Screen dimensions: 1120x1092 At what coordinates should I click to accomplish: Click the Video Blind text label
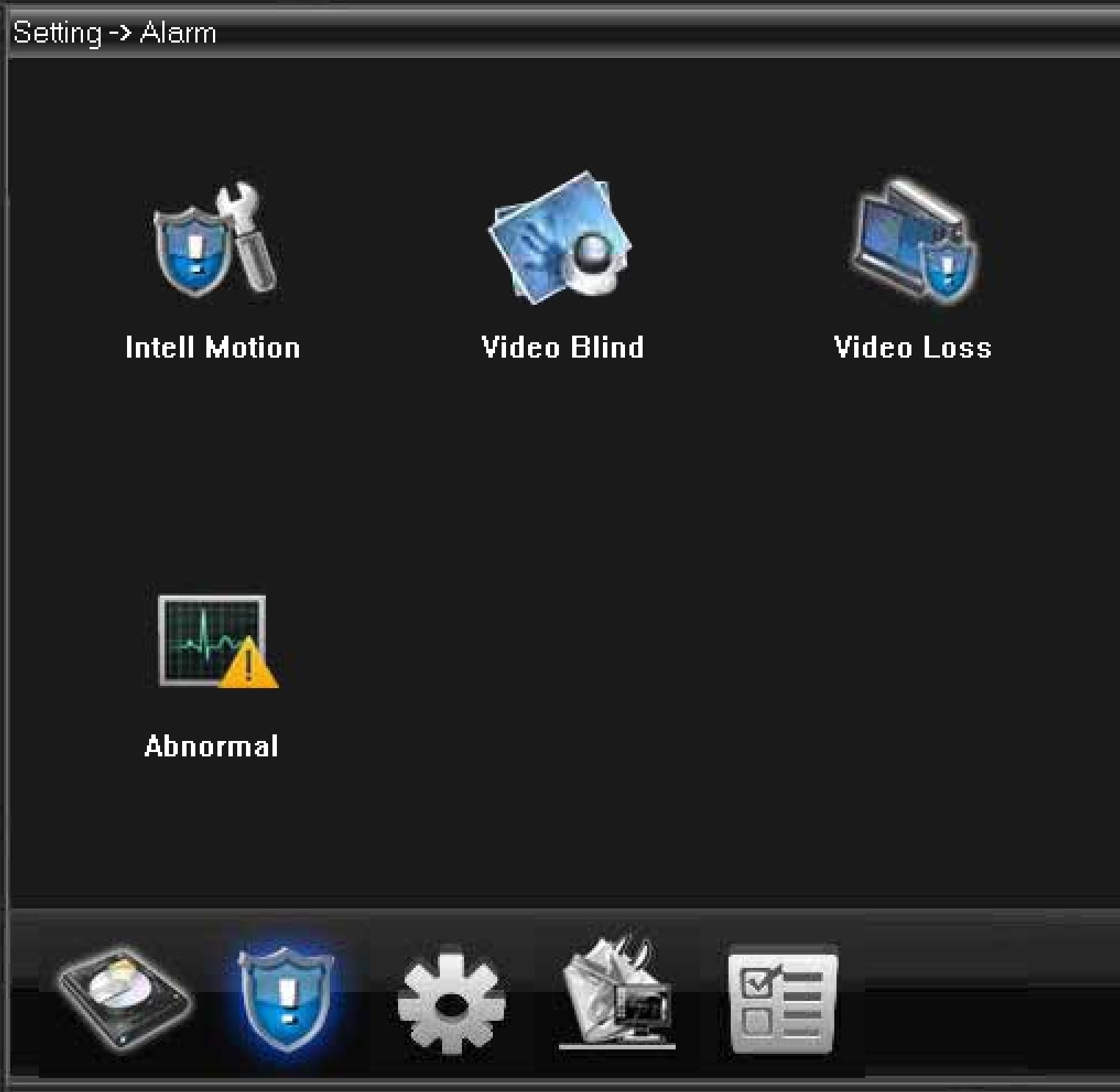(562, 347)
